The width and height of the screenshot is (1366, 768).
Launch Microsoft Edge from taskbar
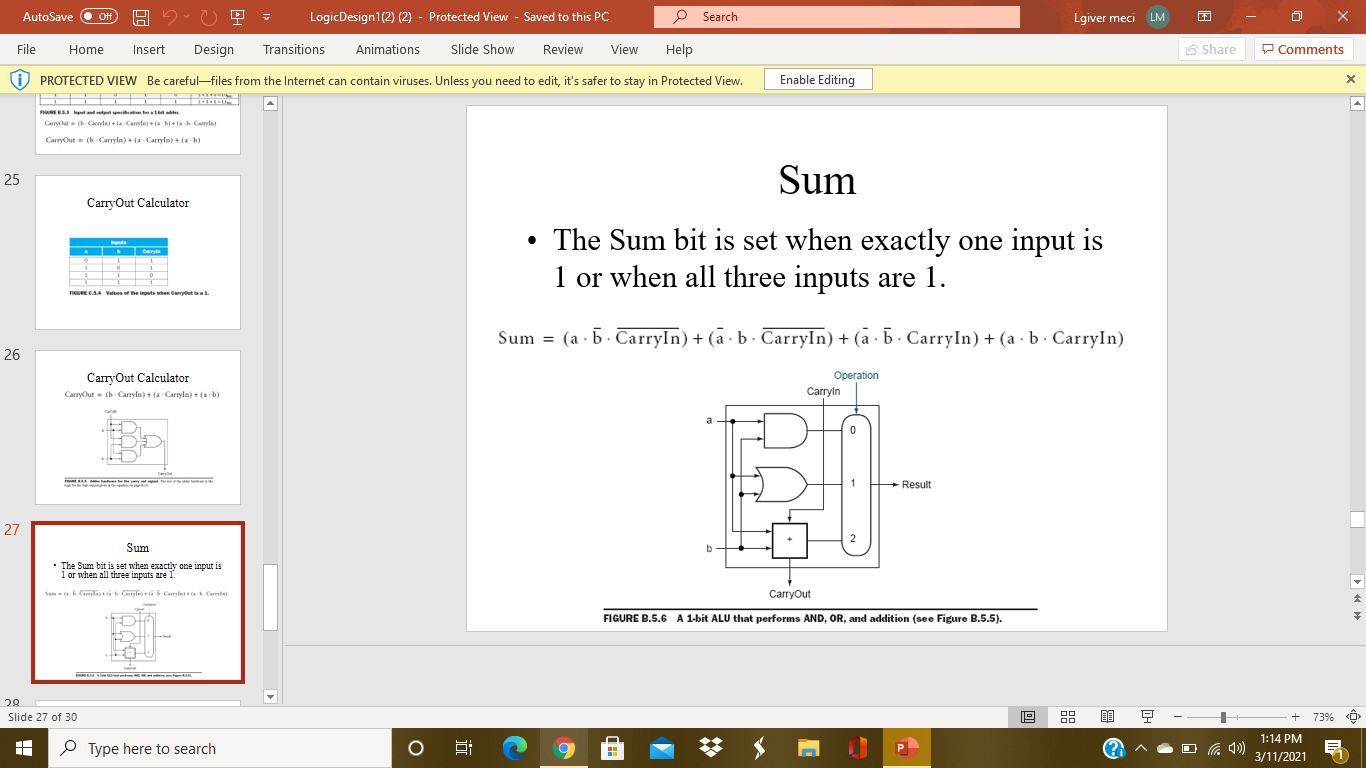(x=514, y=748)
